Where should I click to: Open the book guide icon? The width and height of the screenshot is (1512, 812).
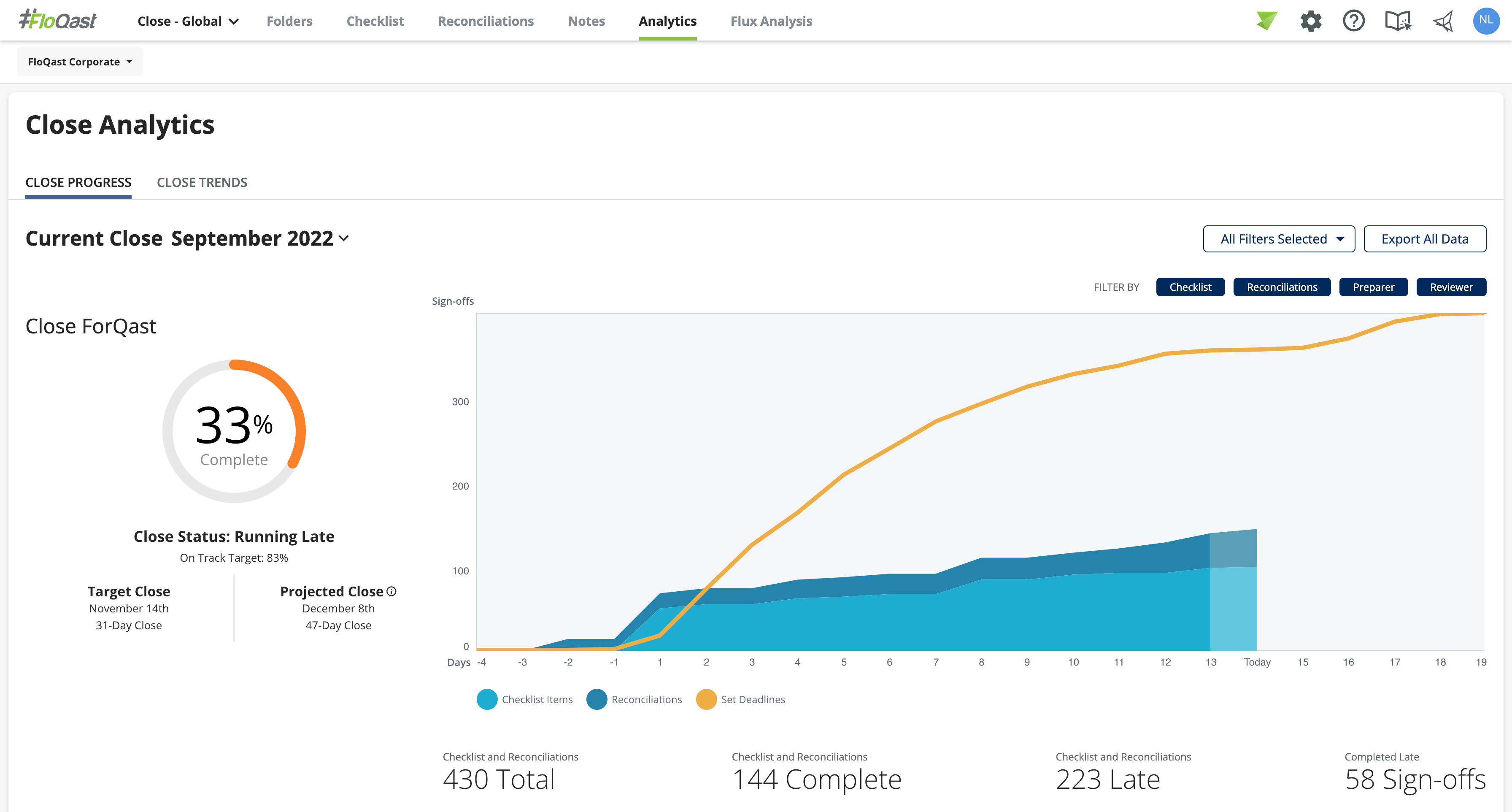point(1398,21)
